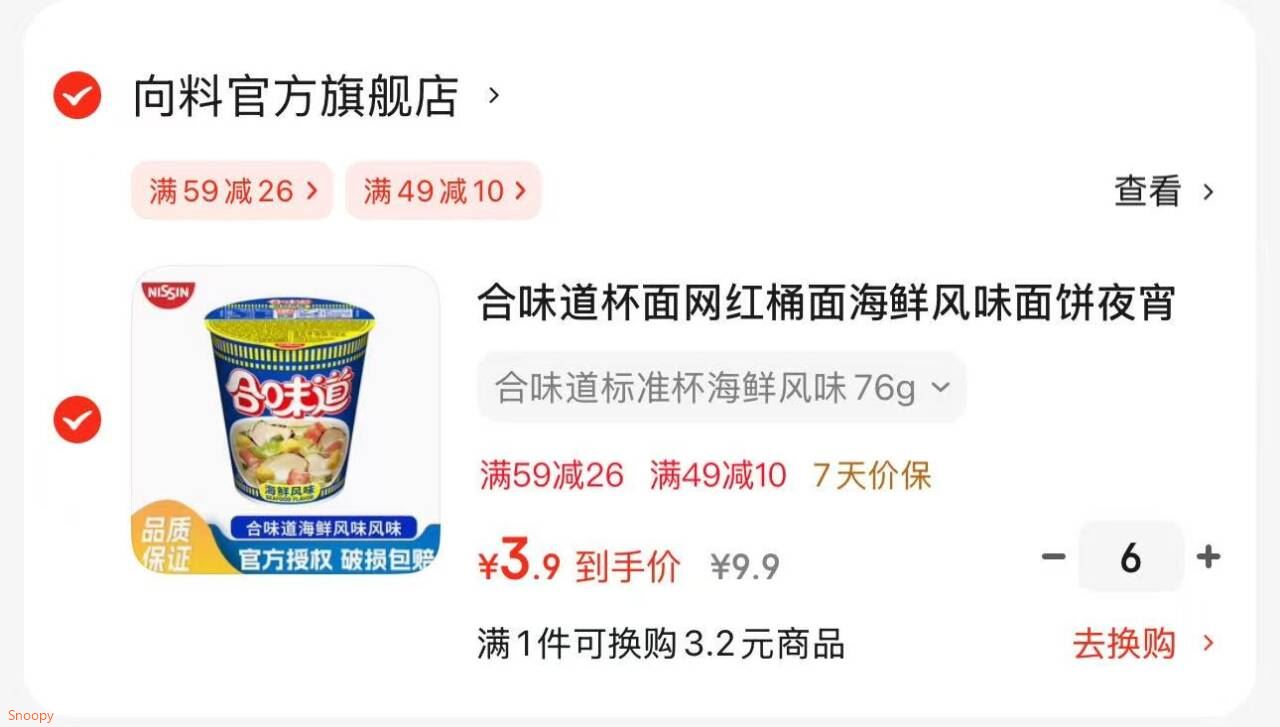Click the 7天价保 price protection label
The height and width of the screenshot is (727, 1280).
pos(872,475)
